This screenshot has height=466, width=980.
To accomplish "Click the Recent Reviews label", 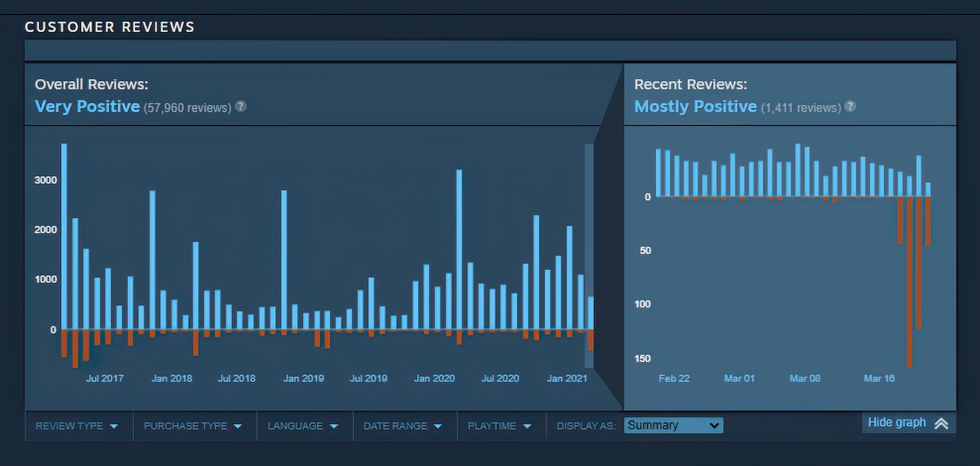I will [691, 85].
